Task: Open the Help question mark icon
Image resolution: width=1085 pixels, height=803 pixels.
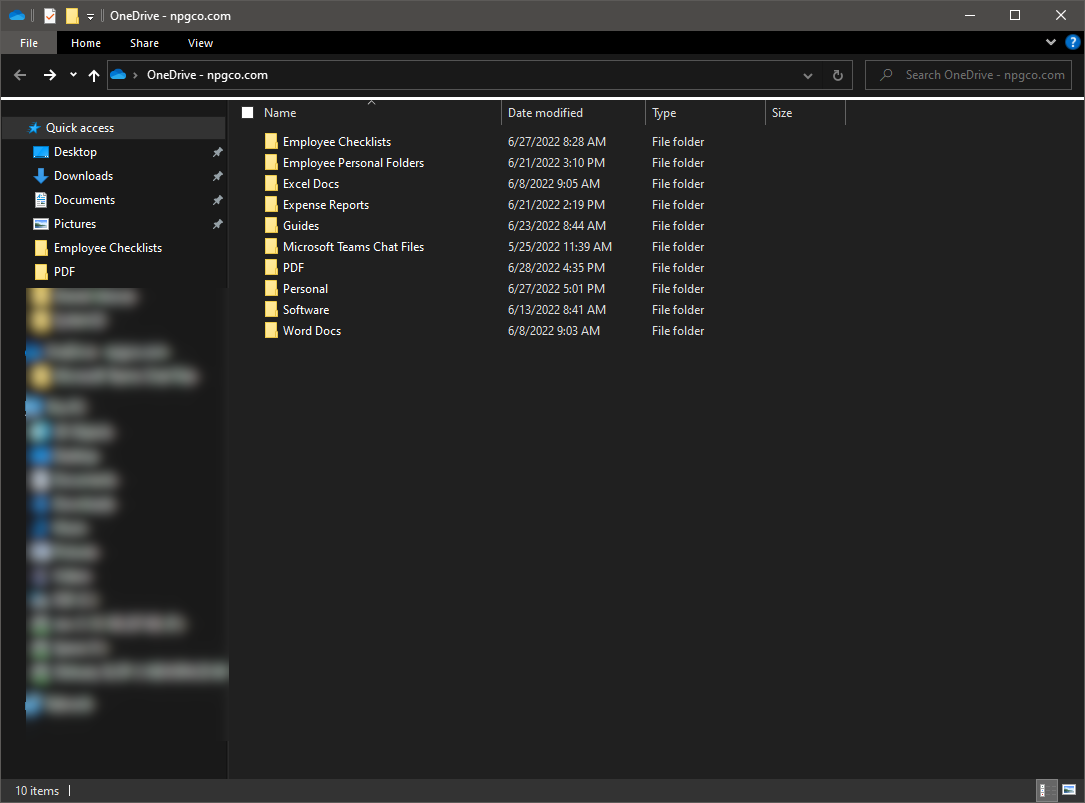Action: pos(1072,42)
